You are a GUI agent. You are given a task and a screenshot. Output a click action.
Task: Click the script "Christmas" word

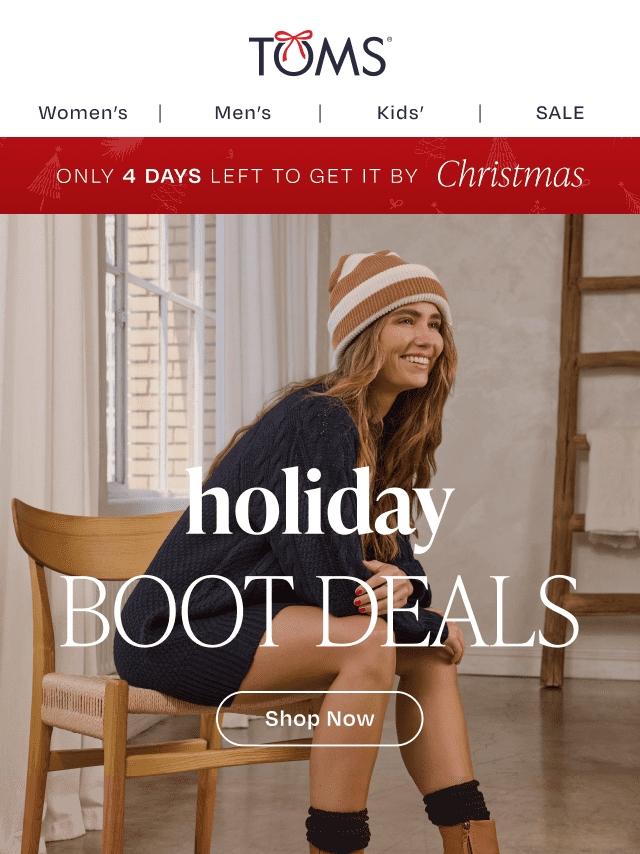tap(510, 175)
